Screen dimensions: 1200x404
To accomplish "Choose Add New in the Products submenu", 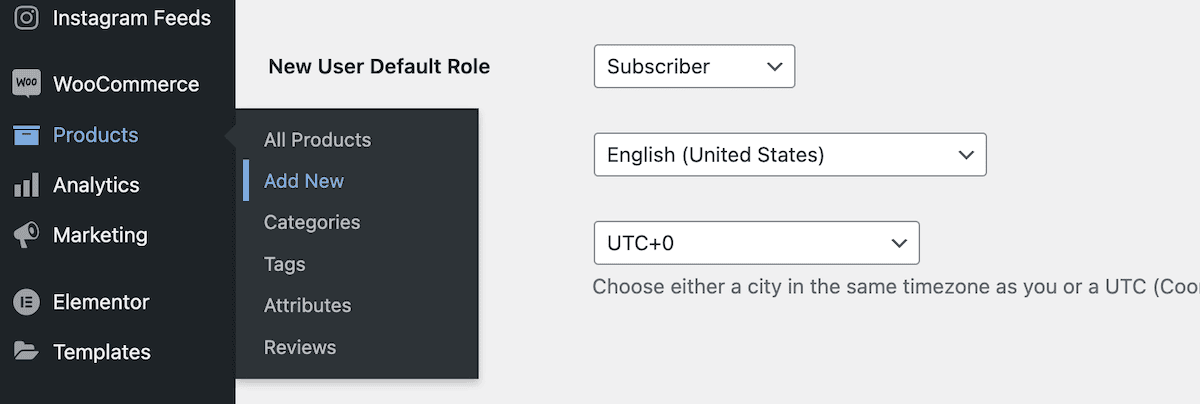I will pos(304,181).
